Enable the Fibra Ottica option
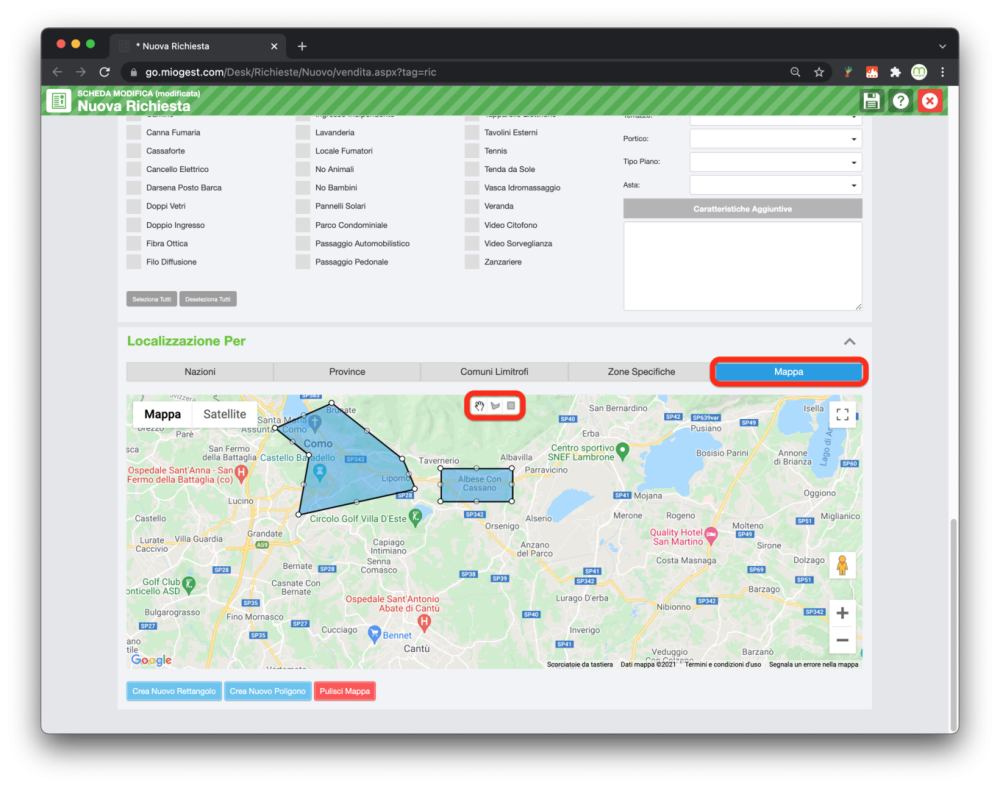1000x788 pixels. point(133,244)
